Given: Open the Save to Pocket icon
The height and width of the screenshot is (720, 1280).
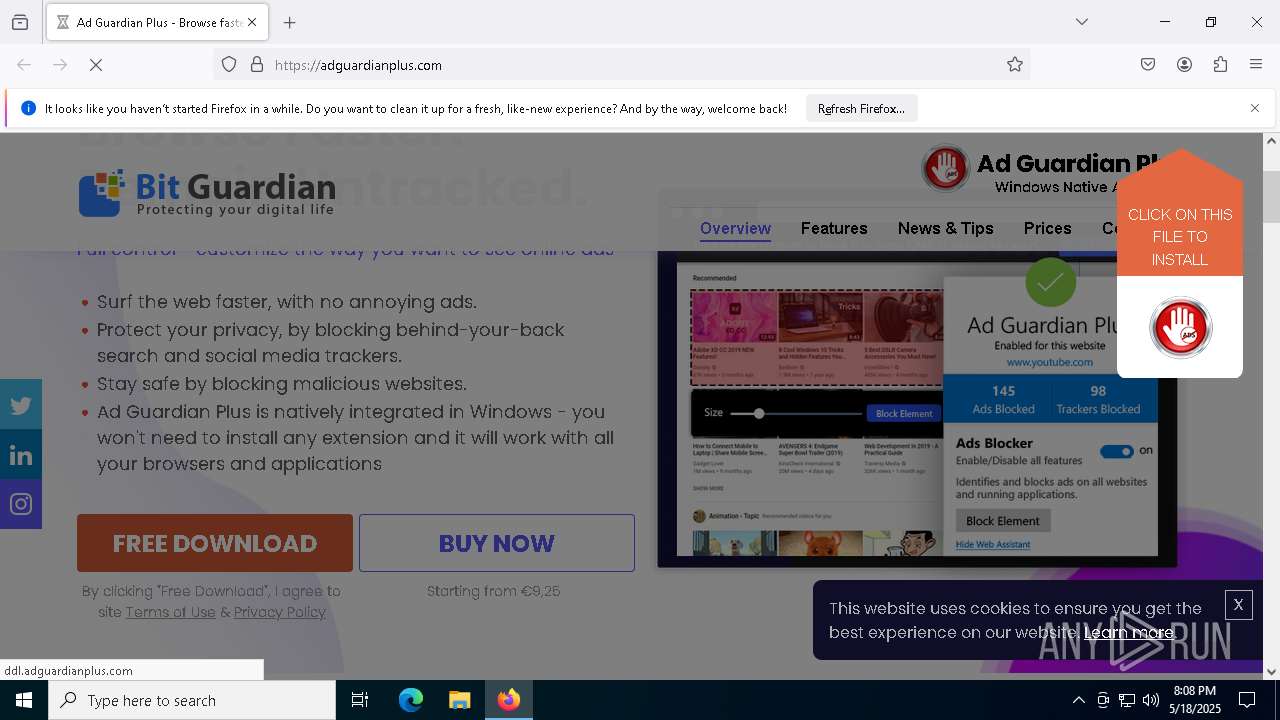Looking at the screenshot, I should 1148,65.
